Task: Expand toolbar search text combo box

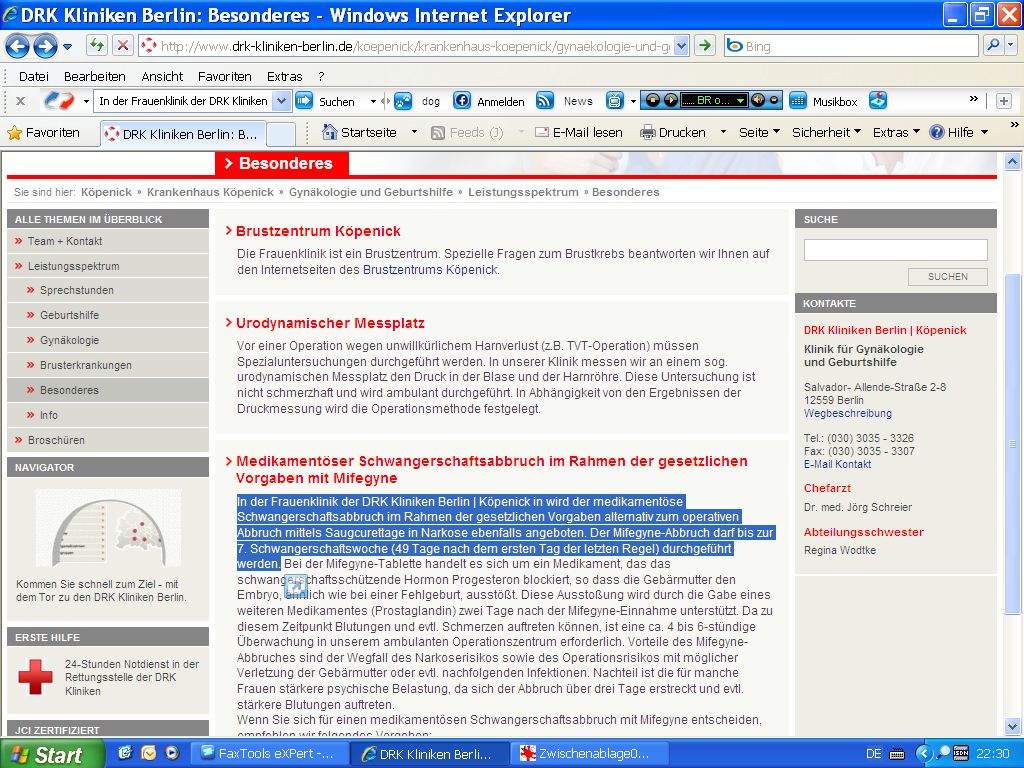Action: (281, 101)
